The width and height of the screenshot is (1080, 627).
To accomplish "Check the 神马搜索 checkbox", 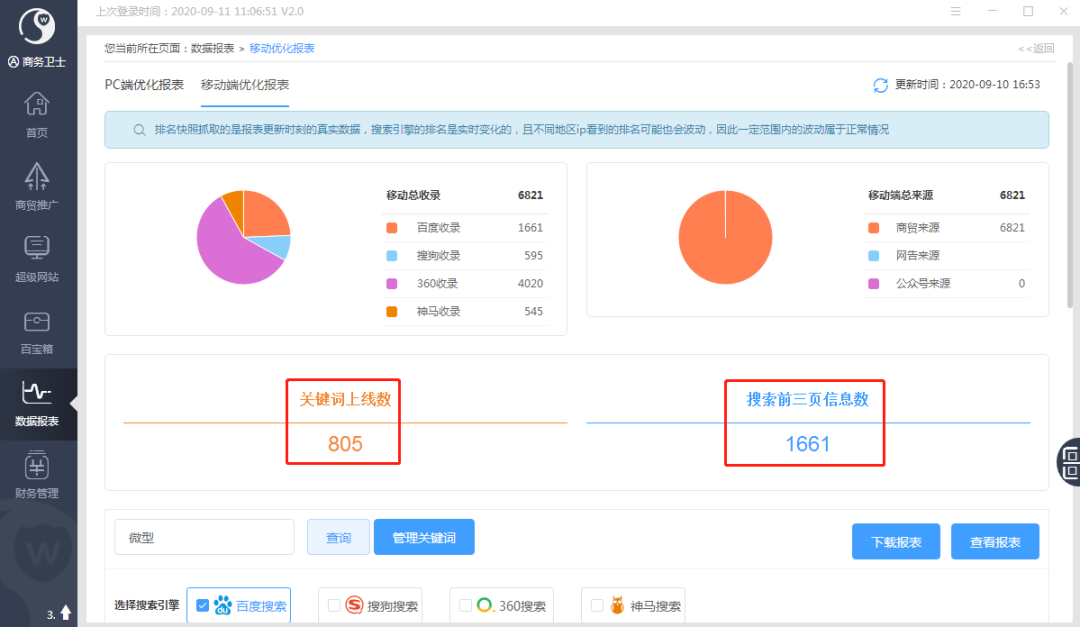I will click(597, 605).
